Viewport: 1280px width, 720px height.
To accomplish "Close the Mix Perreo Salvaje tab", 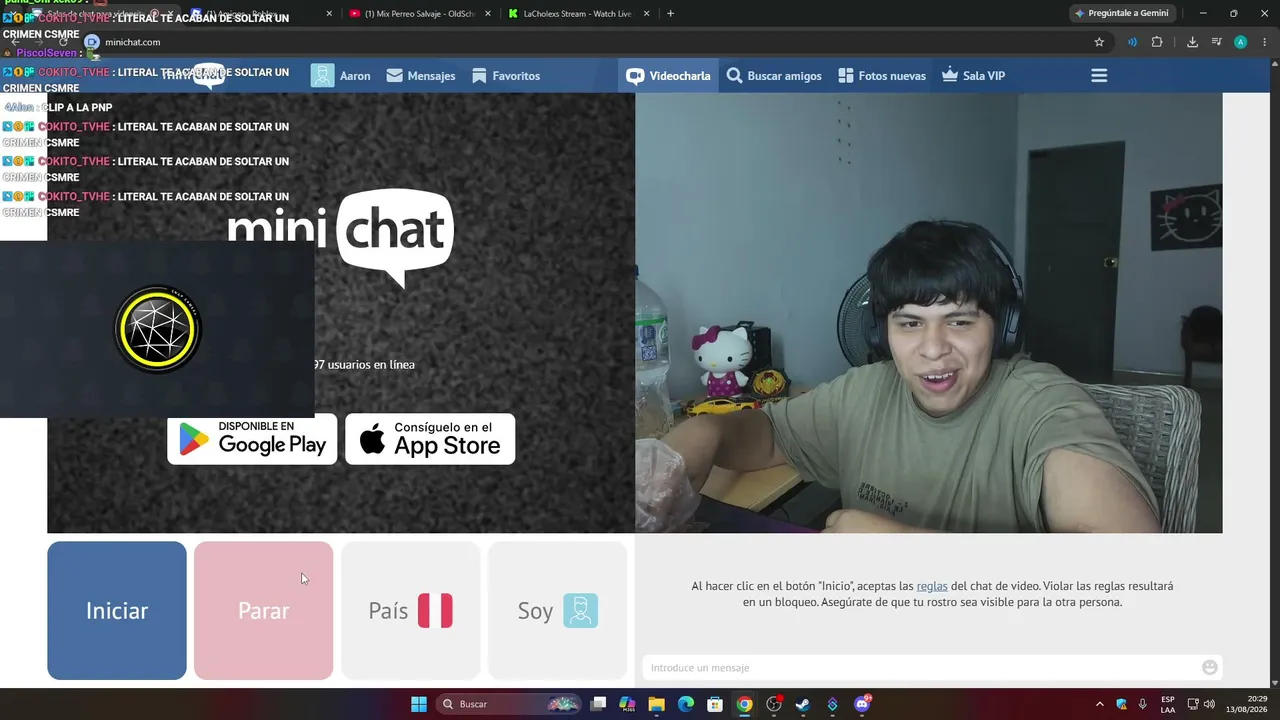I will (487, 14).
